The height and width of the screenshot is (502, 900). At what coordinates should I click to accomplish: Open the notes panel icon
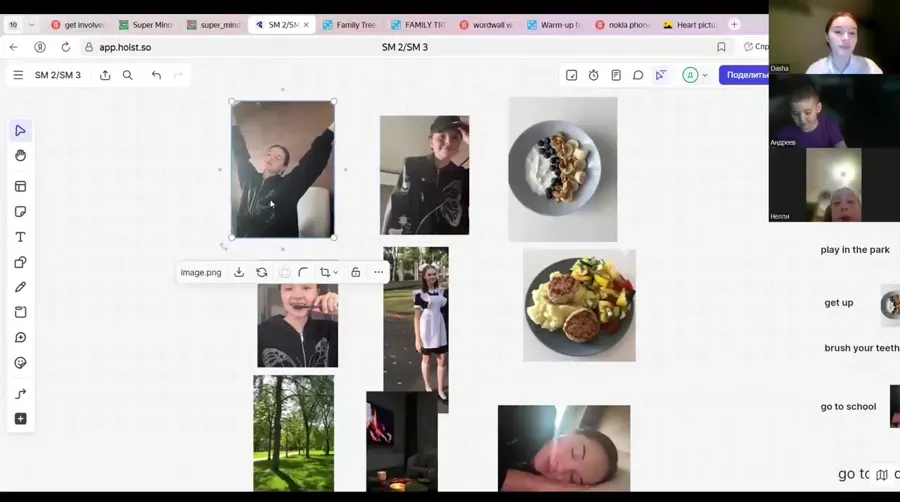[x=616, y=75]
